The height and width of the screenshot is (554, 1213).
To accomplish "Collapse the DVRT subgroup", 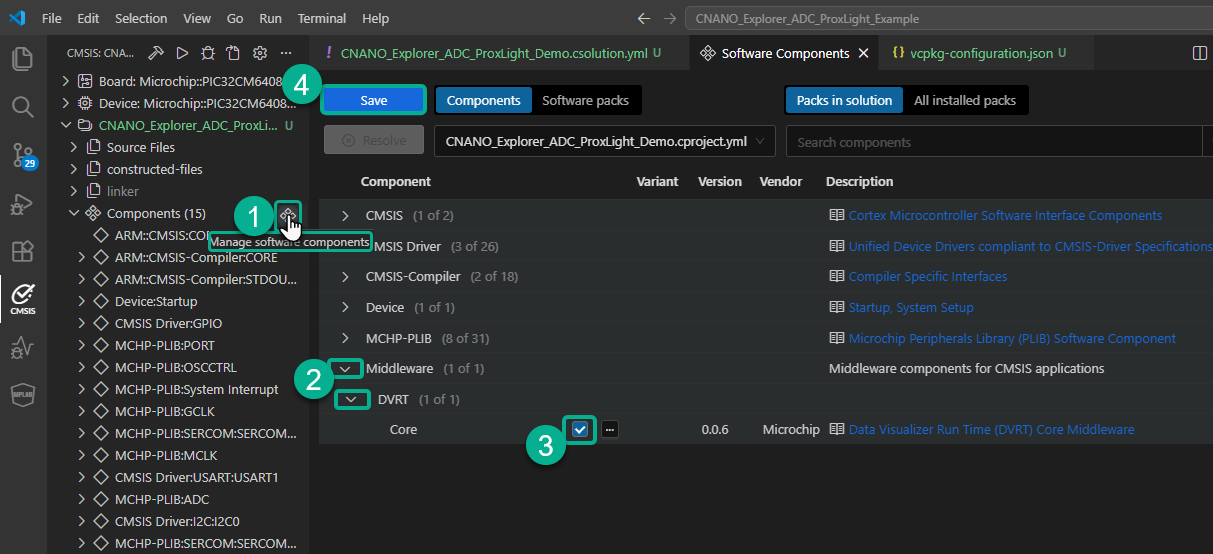I will tap(351, 399).
